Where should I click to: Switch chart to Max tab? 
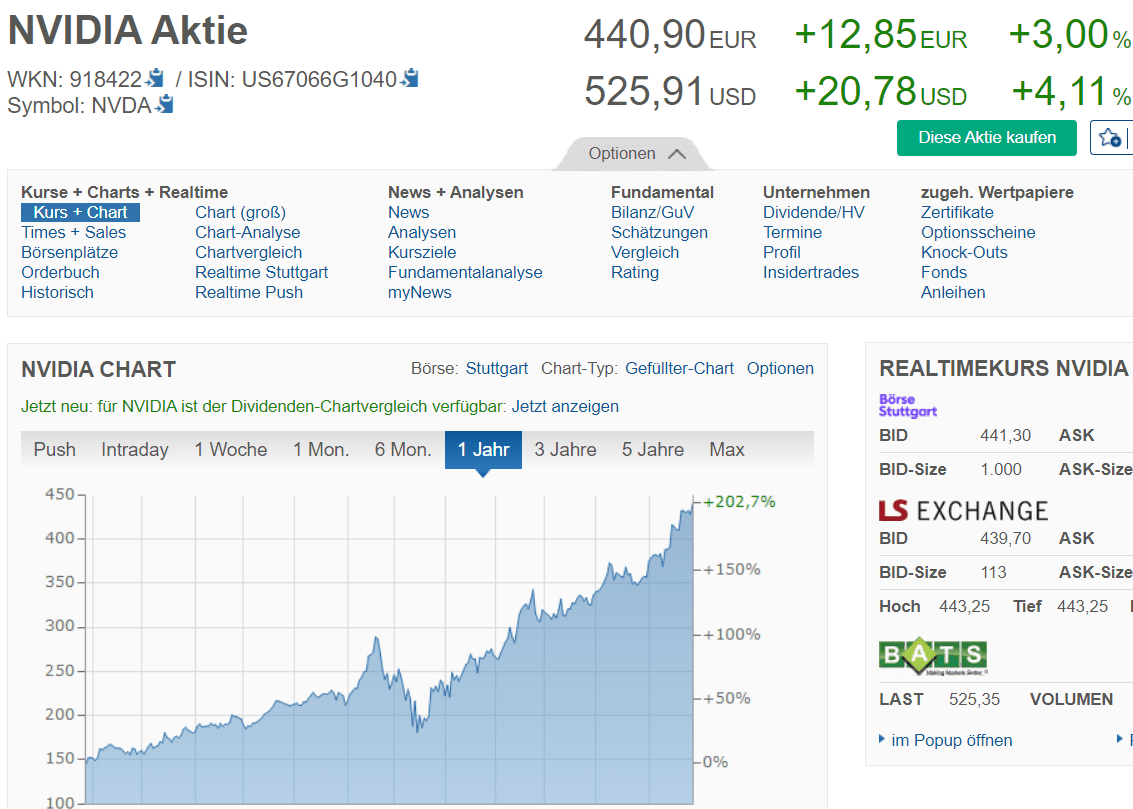(727, 449)
